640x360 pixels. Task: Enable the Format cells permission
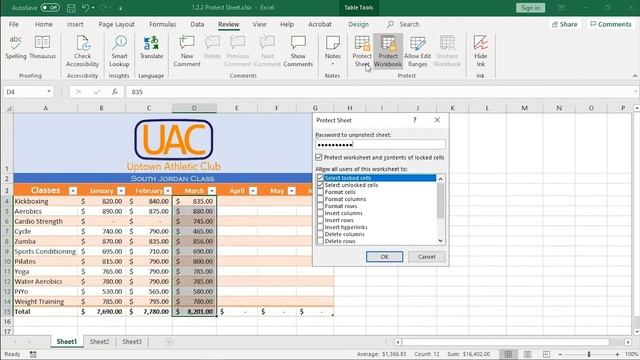click(x=320, y=192)
